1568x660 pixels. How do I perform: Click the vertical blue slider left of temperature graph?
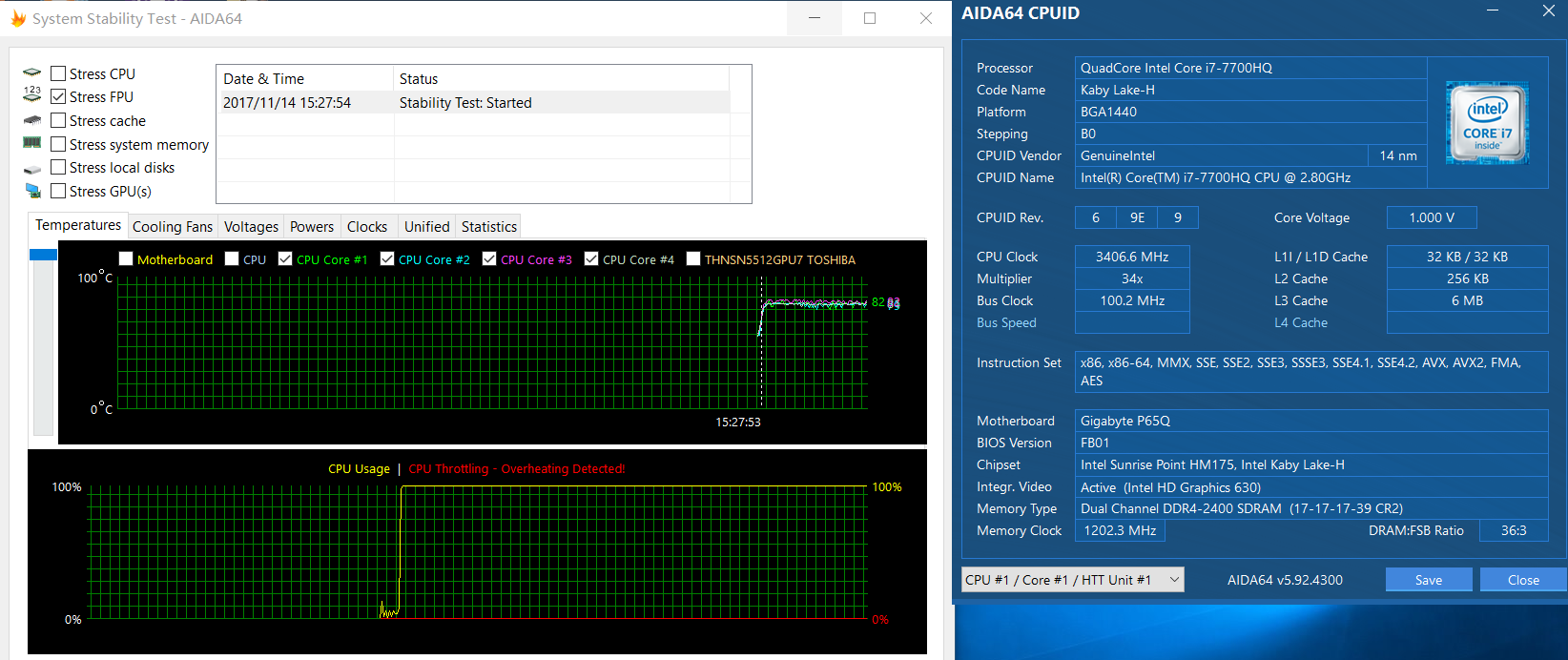(43, 255)
